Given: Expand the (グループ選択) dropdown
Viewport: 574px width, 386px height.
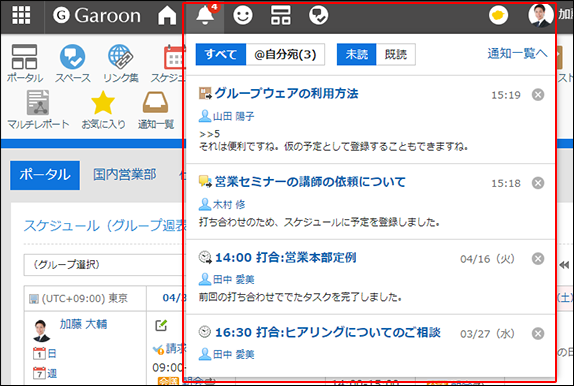Looking at the screenshot, I should [104, 264].
